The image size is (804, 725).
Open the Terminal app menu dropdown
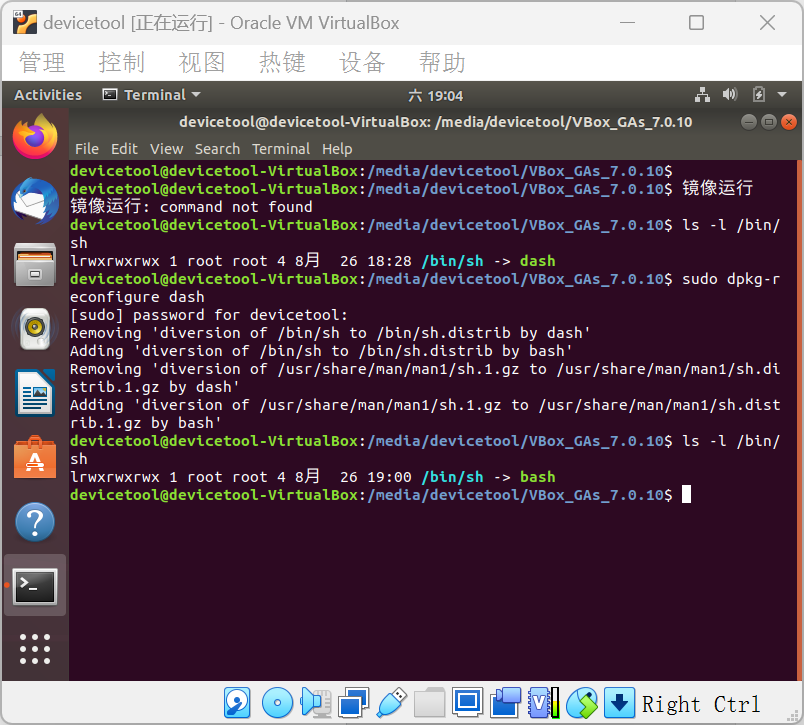(152, 95)
